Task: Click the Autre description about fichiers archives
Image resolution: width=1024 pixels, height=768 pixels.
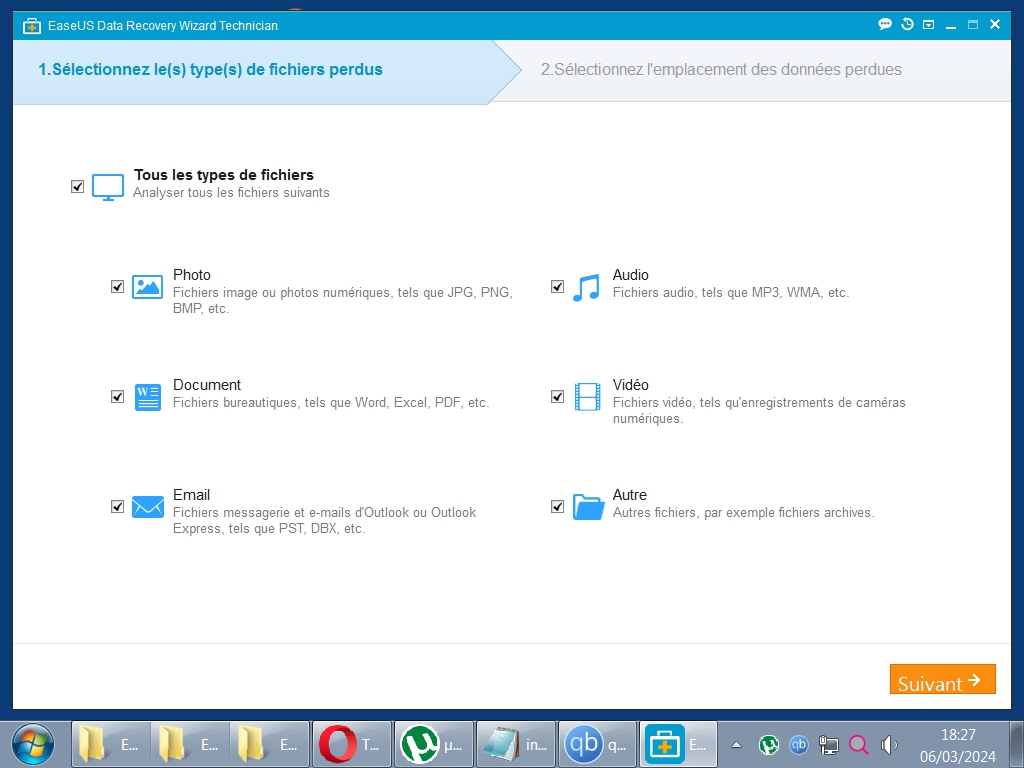Action: point(743,513)
